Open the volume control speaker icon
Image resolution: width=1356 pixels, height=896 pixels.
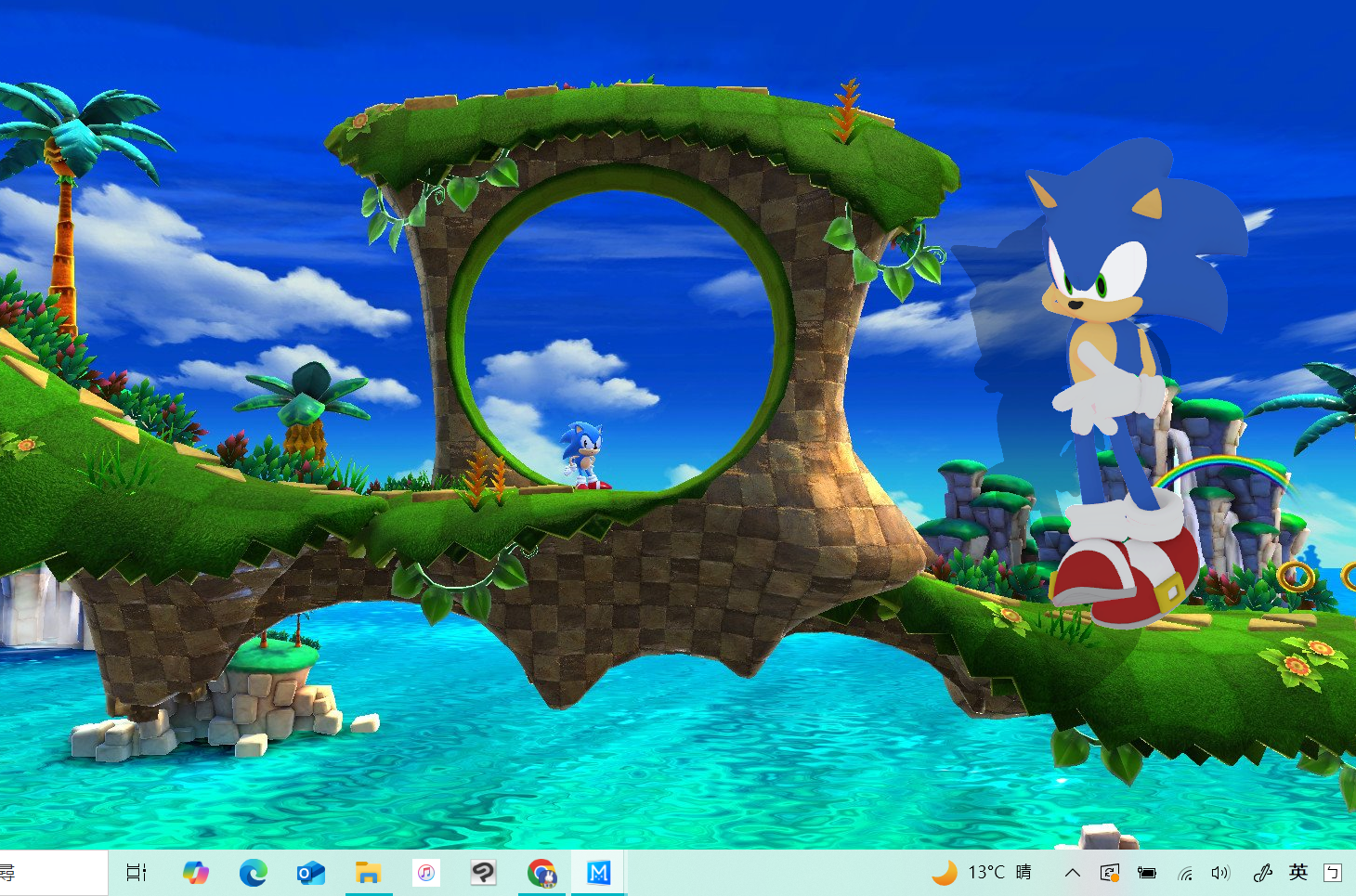(x=1220, y=873)
